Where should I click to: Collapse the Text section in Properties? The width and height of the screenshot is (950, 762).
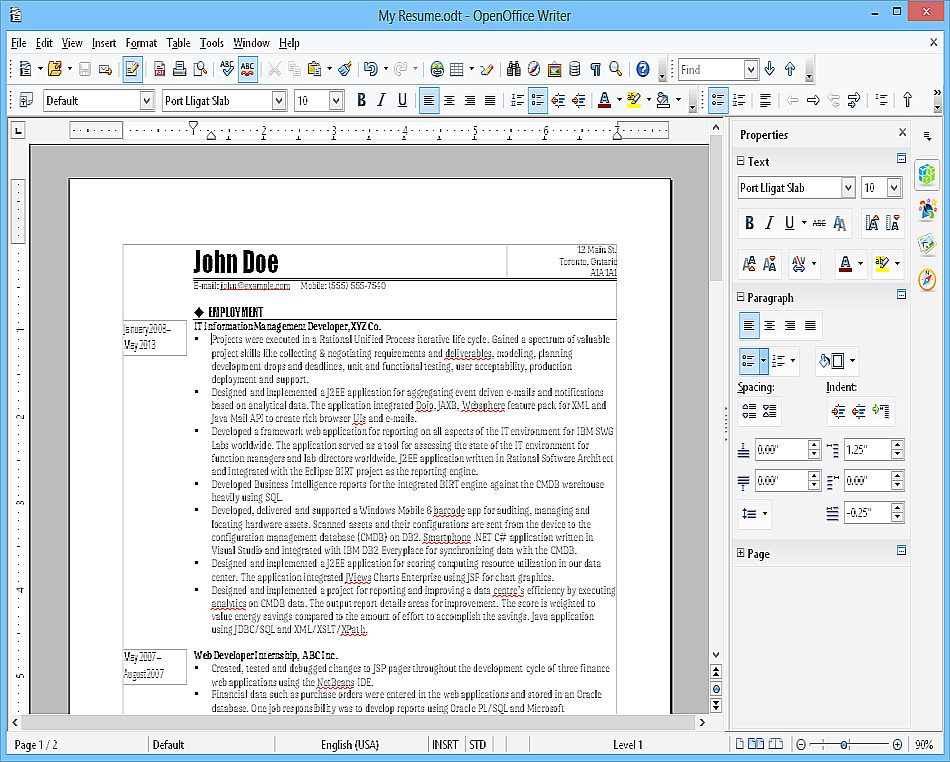[x=740, y=161]
